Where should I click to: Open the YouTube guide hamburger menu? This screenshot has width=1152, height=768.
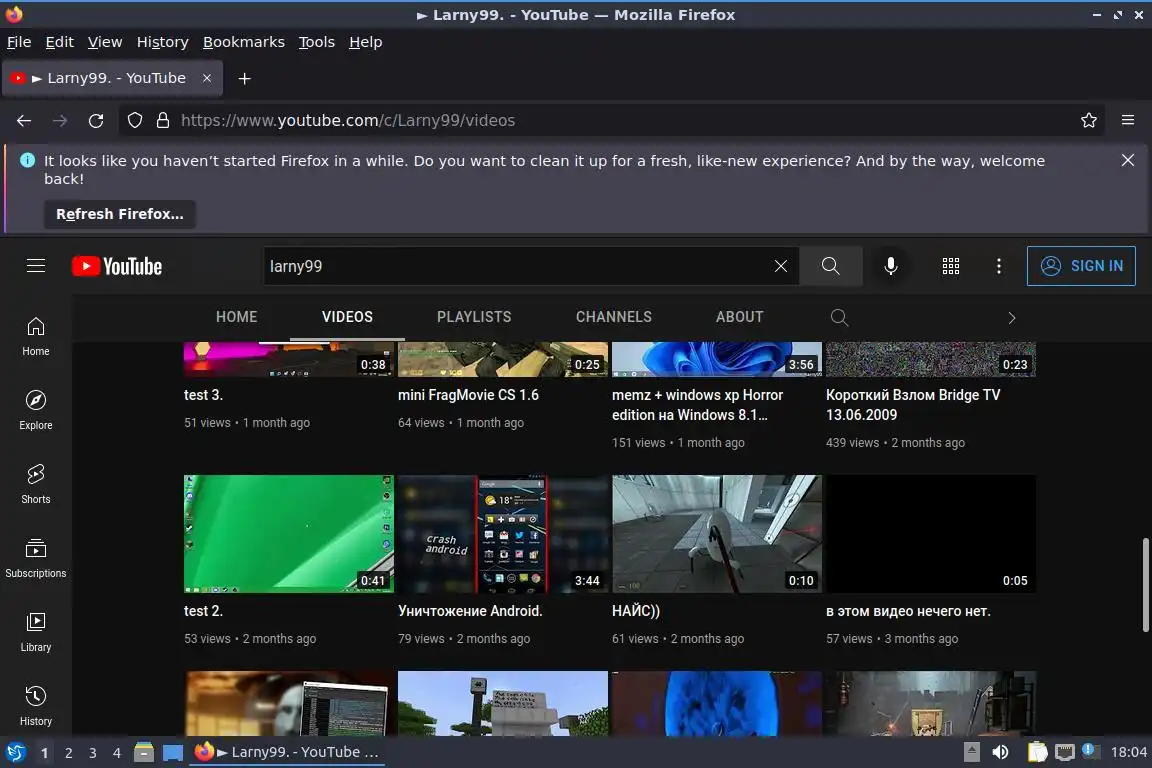[36, 266]
